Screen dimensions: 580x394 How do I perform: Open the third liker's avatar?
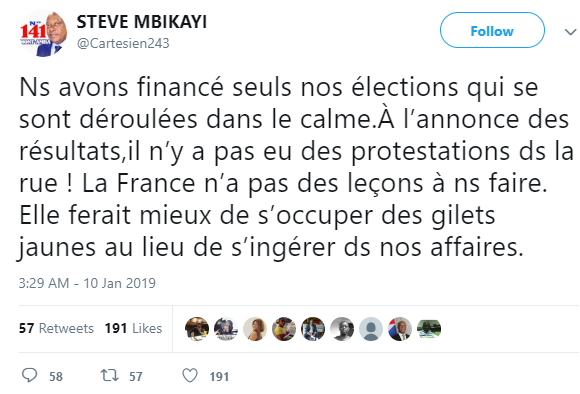point(255,329)
